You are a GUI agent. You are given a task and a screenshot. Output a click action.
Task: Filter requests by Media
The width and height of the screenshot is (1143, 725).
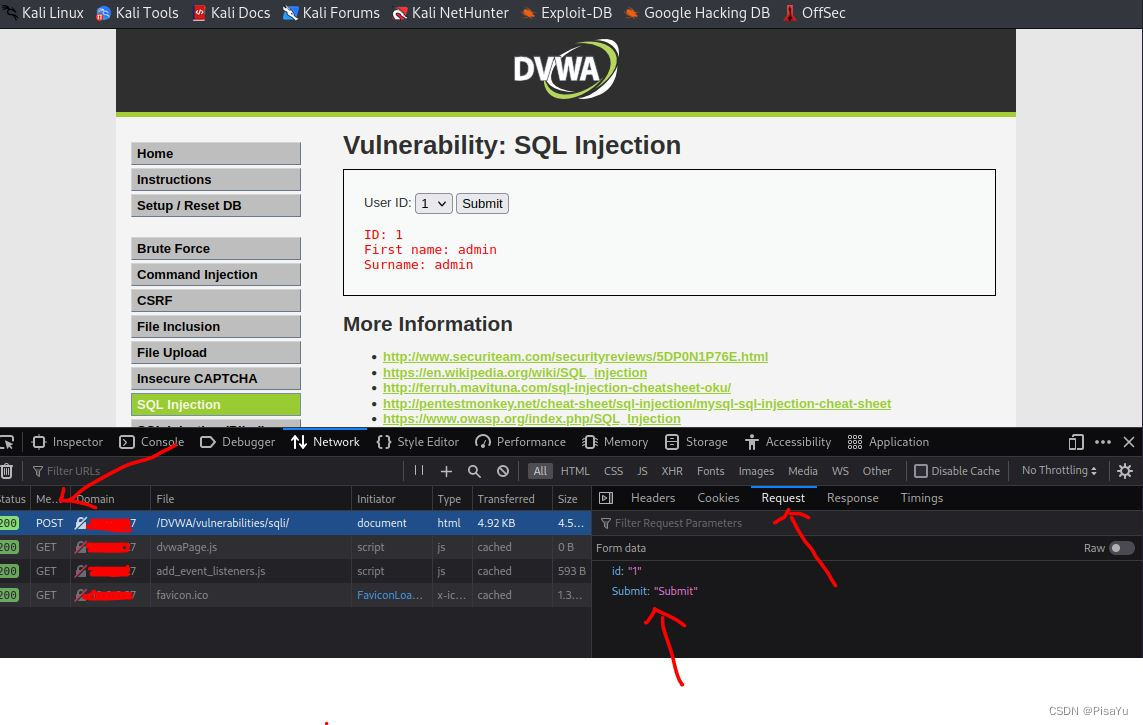[x=803, y=471]
